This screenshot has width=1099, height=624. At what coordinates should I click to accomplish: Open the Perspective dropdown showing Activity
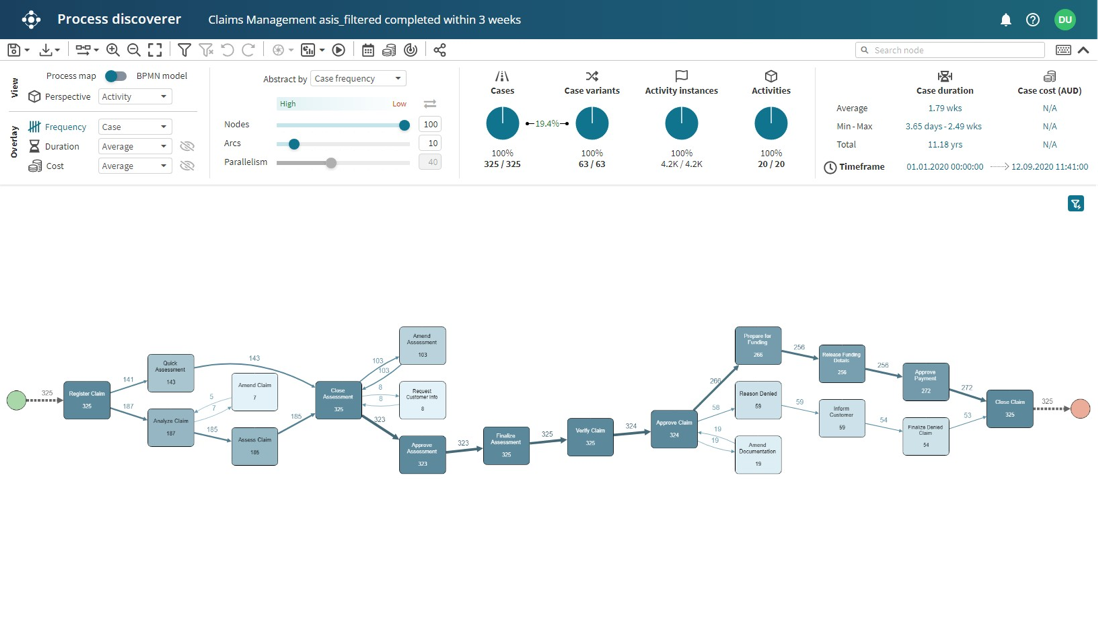point(135,97)
